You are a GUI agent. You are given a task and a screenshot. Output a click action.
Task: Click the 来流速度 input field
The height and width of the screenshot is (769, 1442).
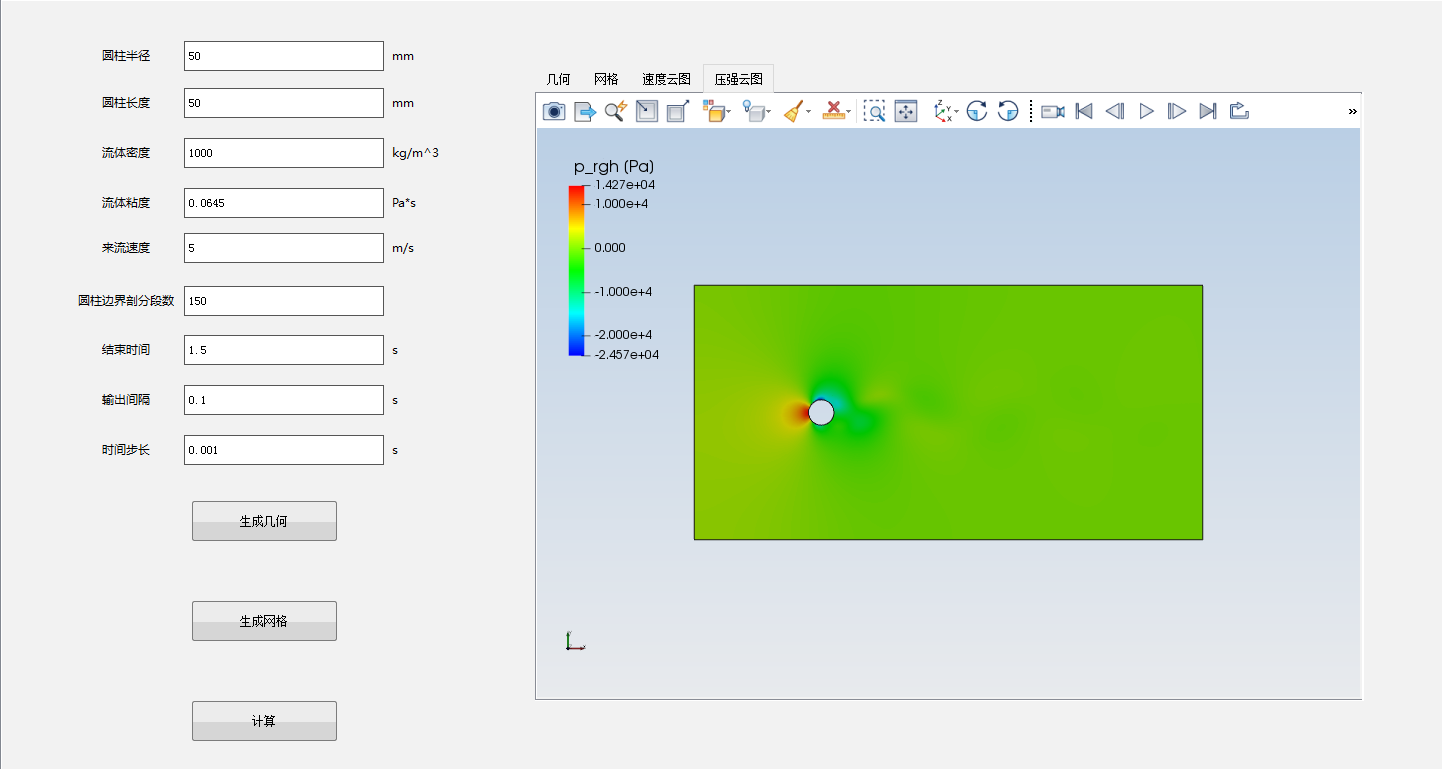click(x=284, y=248)
